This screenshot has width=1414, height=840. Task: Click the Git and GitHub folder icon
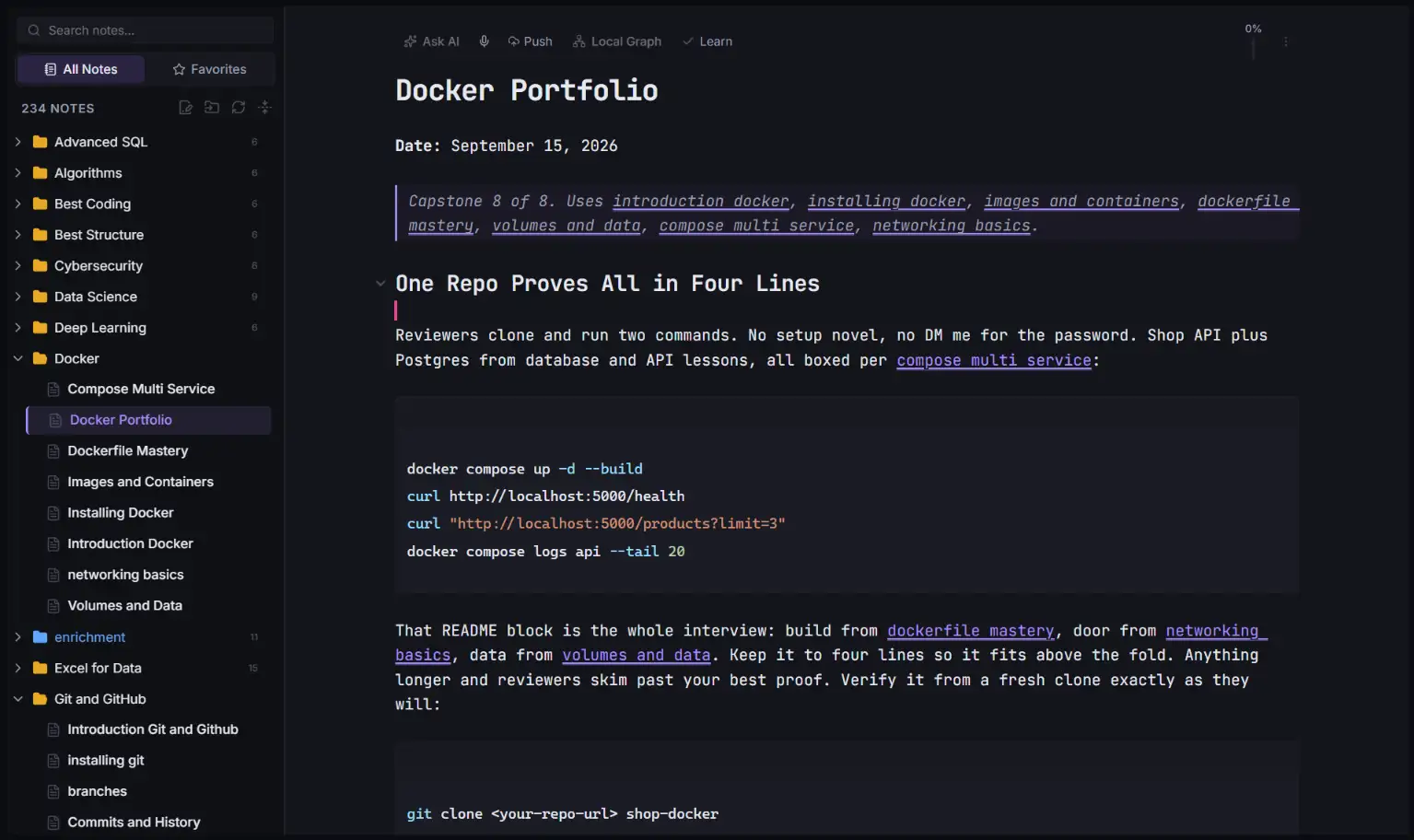[x=40, y=699]
